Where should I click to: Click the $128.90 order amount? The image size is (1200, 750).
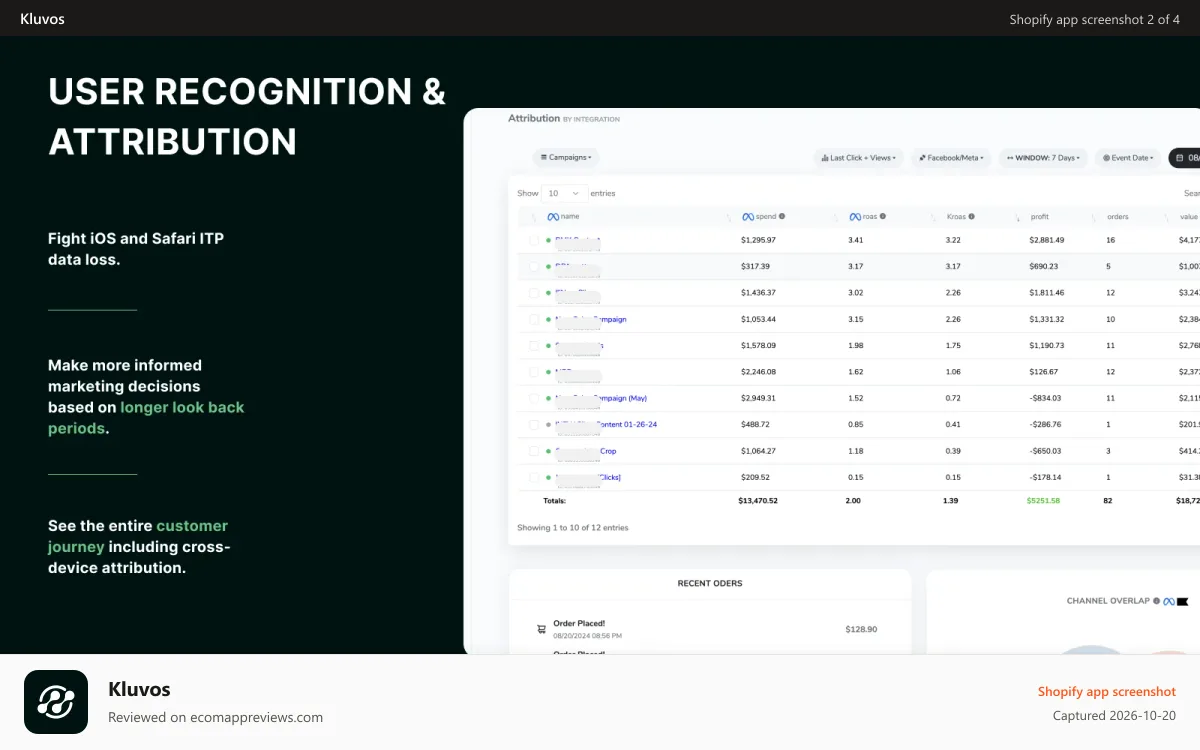tap(861, 629)
